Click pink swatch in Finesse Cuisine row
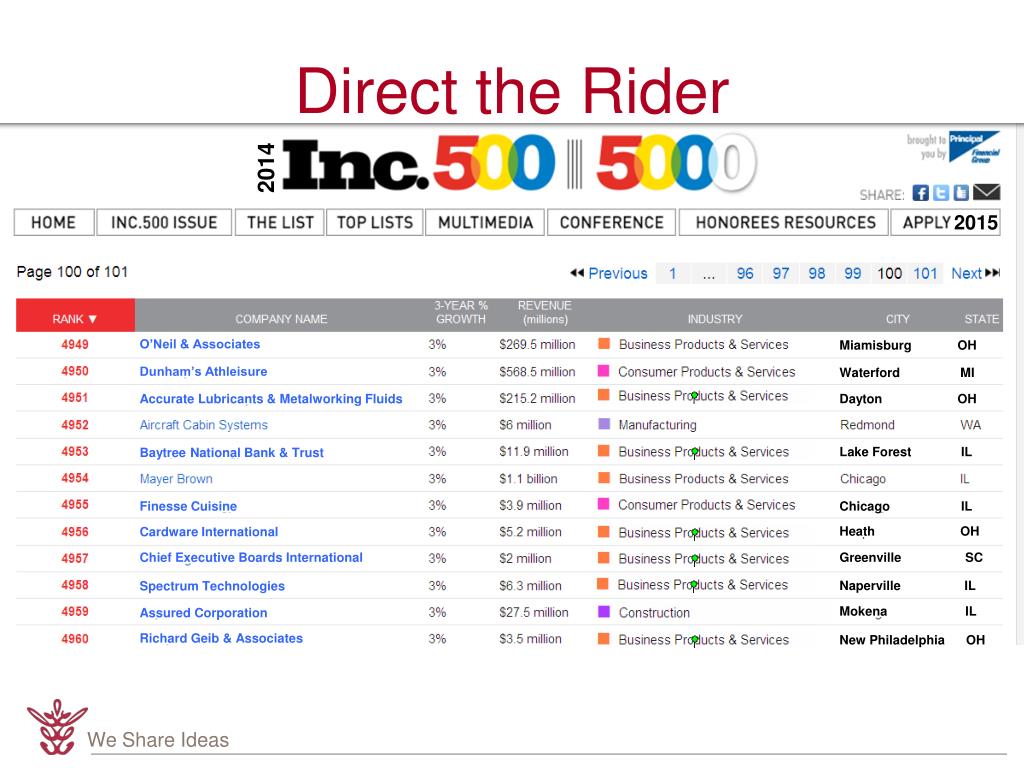This screenshot has width=1024, height=768. (x=604, y=504)
